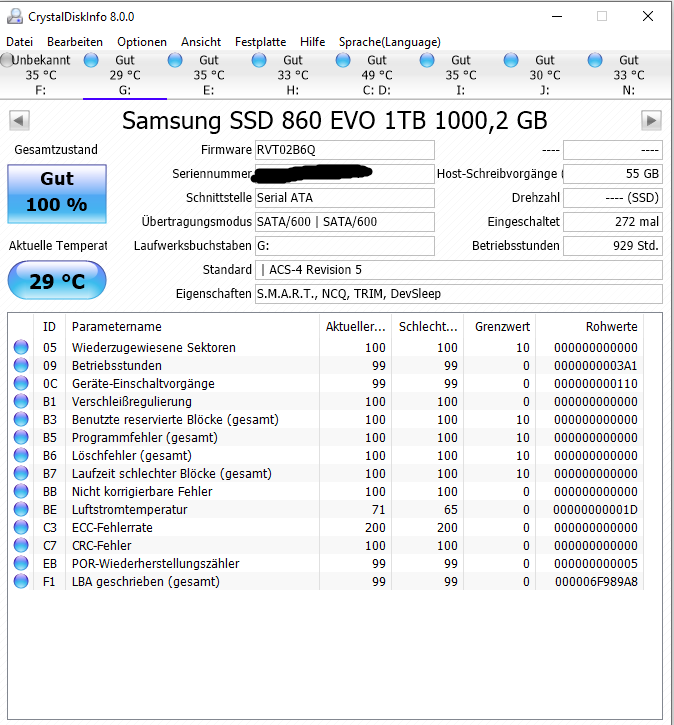
Task: Open the Datei menu
Action: [x=19, y=42]
